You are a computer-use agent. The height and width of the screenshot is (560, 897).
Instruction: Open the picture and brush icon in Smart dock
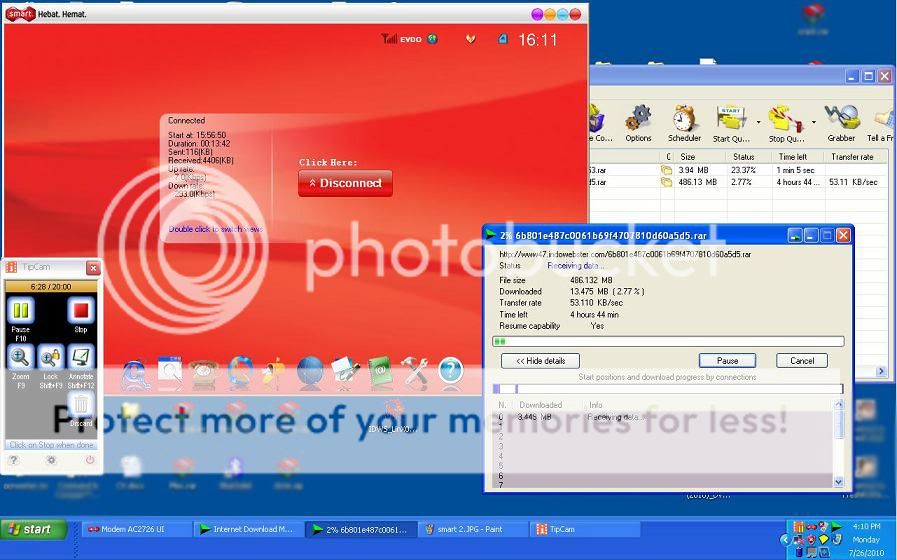(346, 371)
